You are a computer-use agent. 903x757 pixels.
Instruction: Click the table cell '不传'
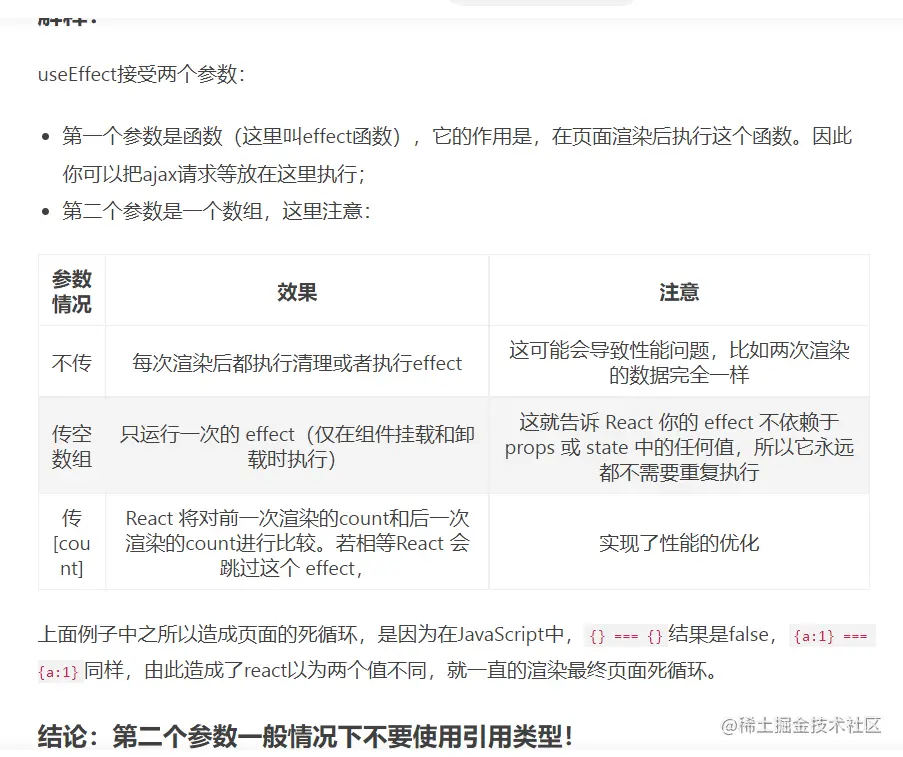pos(72,363)
